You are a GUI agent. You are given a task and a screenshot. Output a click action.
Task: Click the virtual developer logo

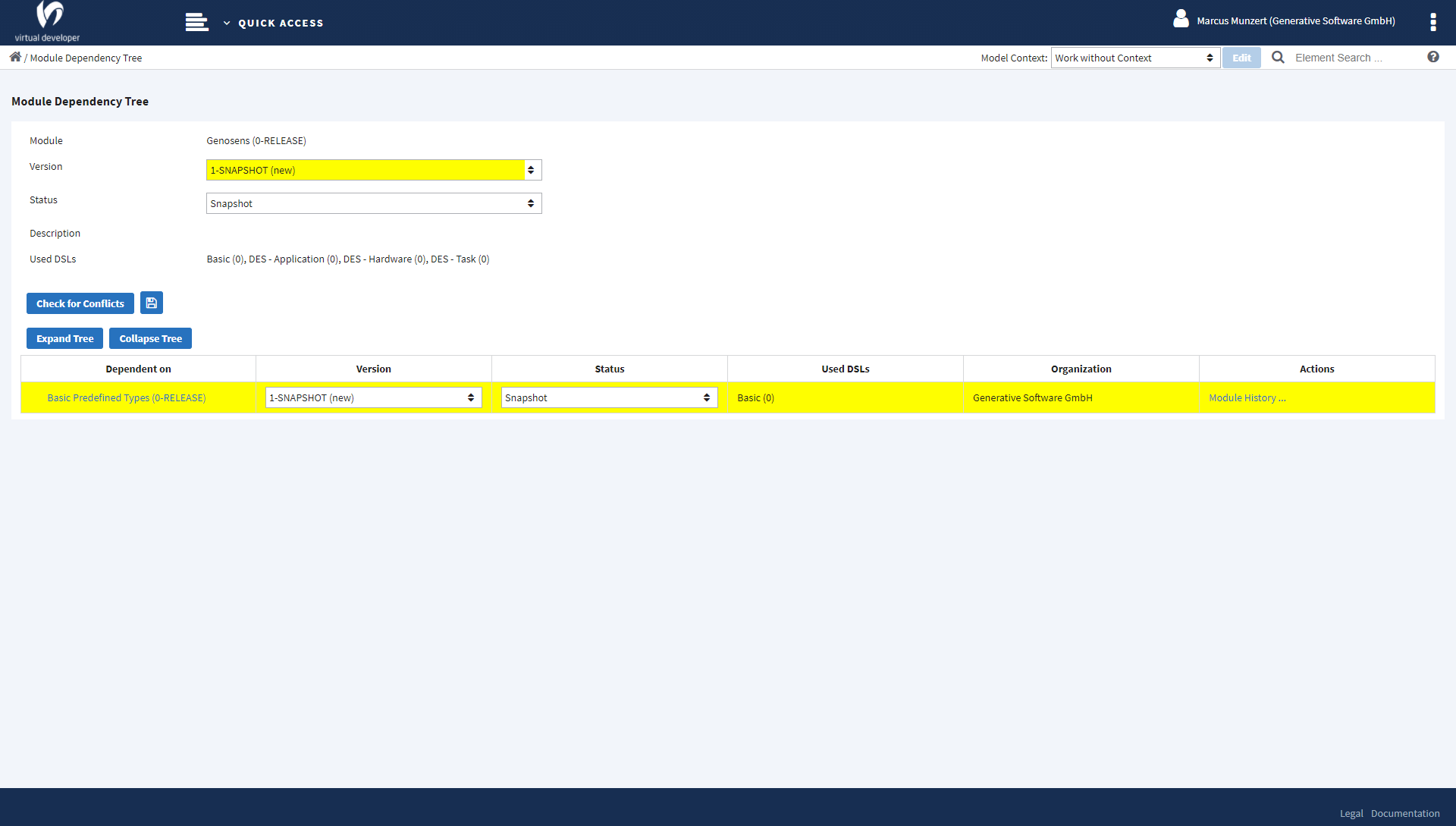tap(48, 22)
